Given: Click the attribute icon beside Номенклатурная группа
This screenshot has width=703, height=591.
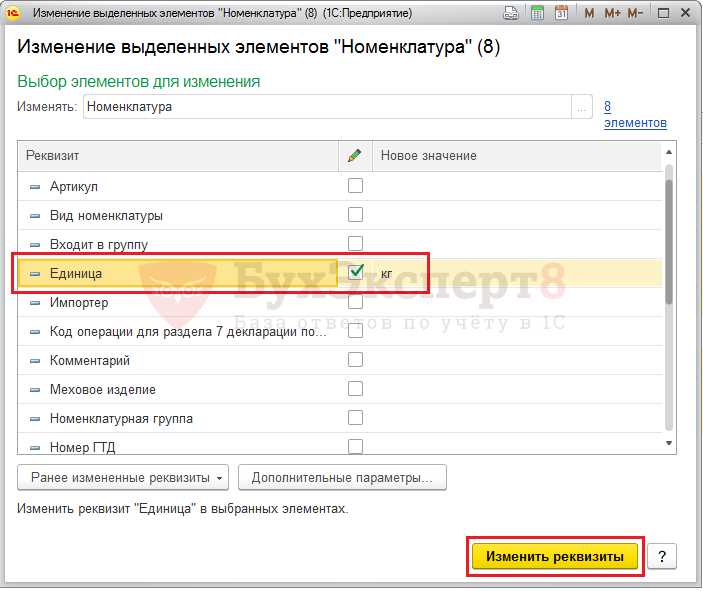Looking at the screenshot, I should point(35,419).
